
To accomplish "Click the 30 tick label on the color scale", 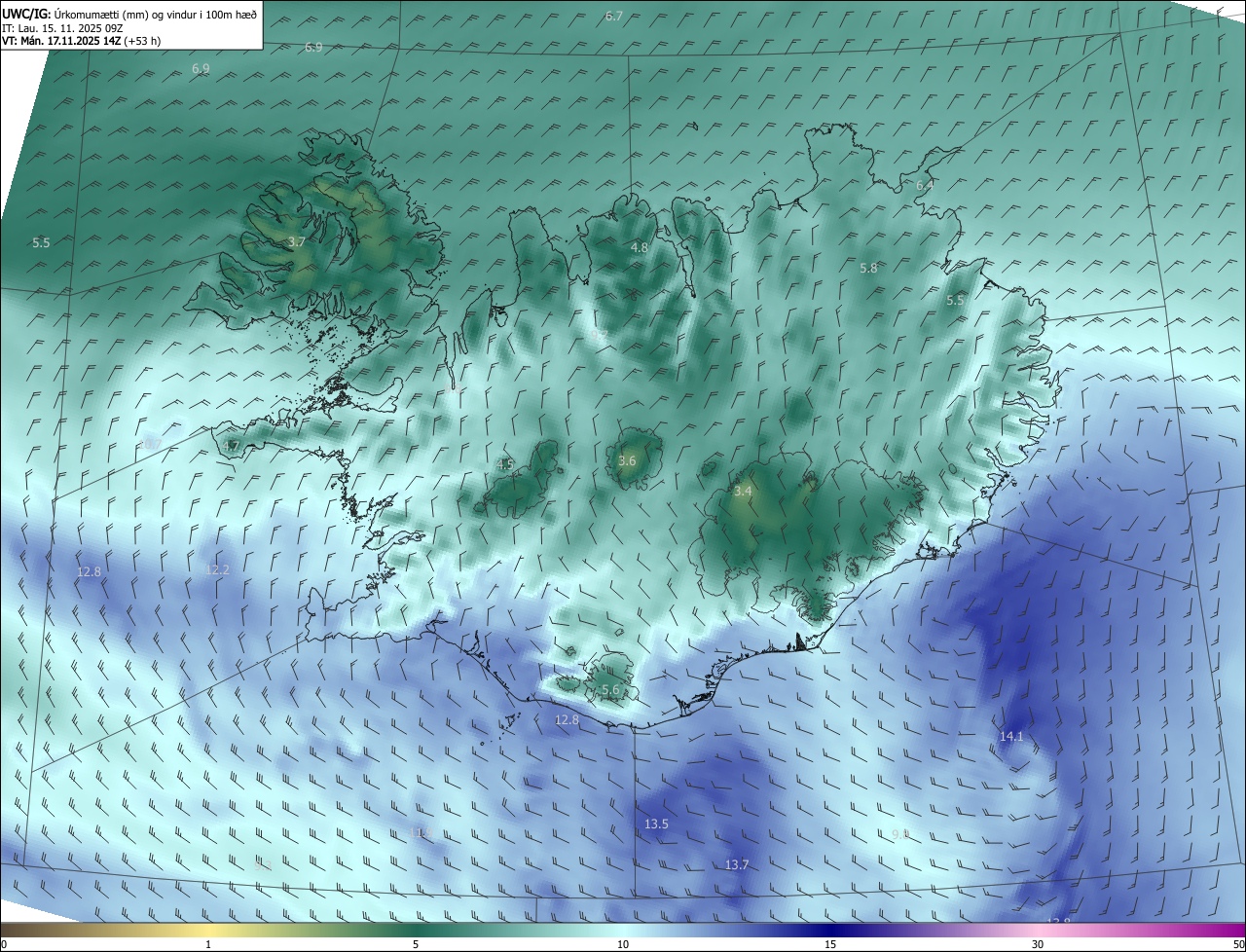I will [x=1038, y=944].
